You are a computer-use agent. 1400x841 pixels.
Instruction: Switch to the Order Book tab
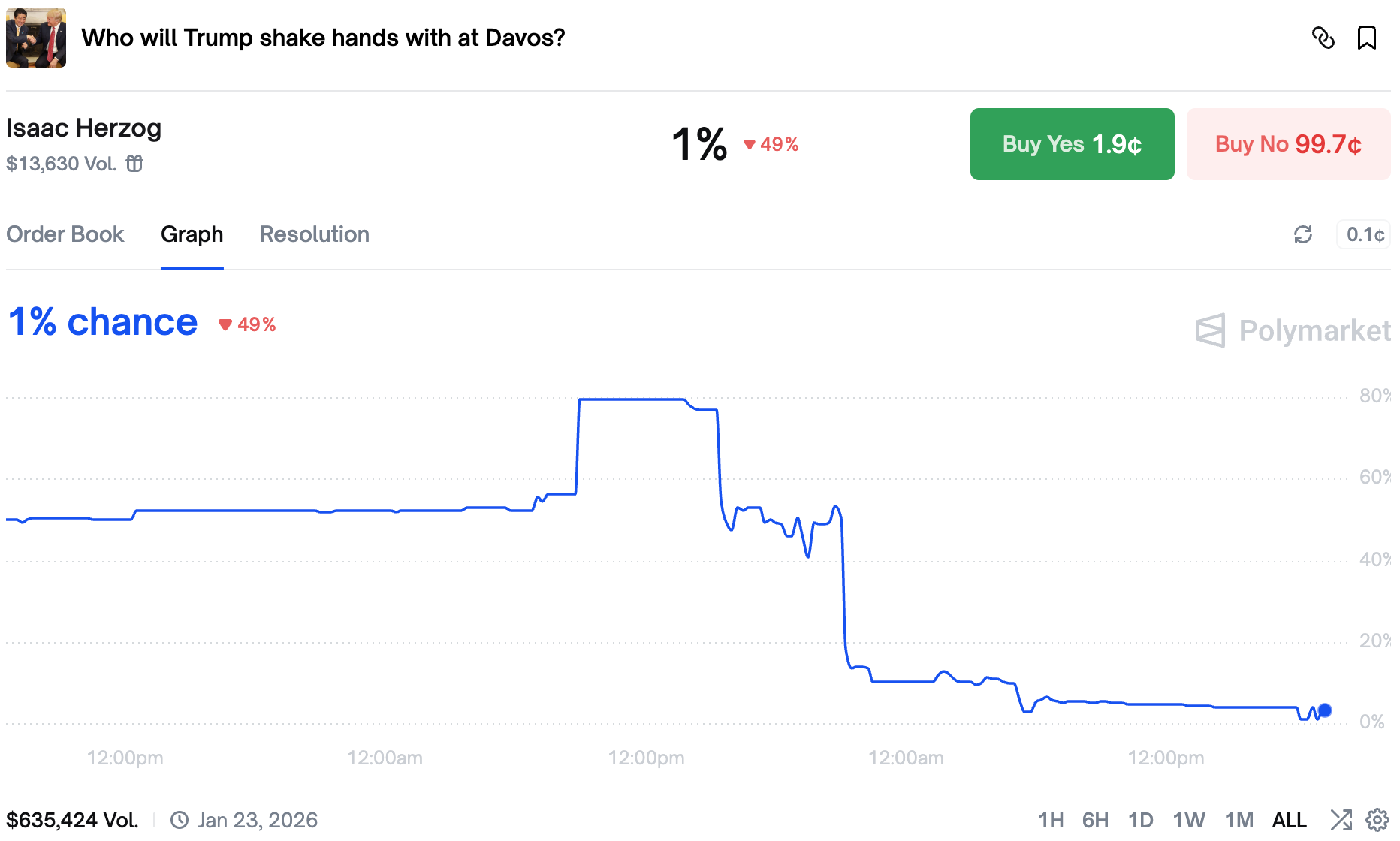(65, 234)
